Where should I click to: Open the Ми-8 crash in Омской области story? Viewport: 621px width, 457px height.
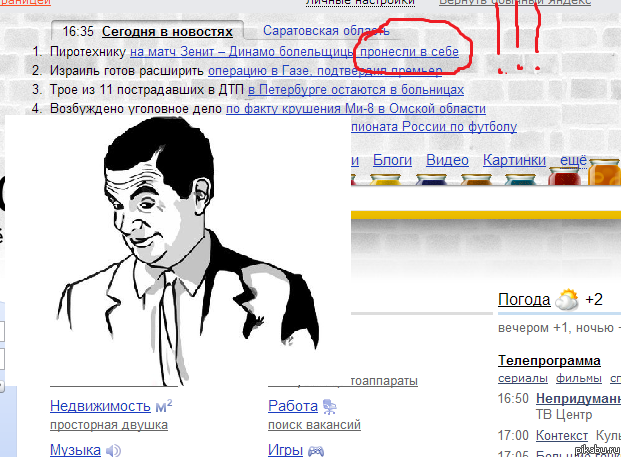pos(355,108)
